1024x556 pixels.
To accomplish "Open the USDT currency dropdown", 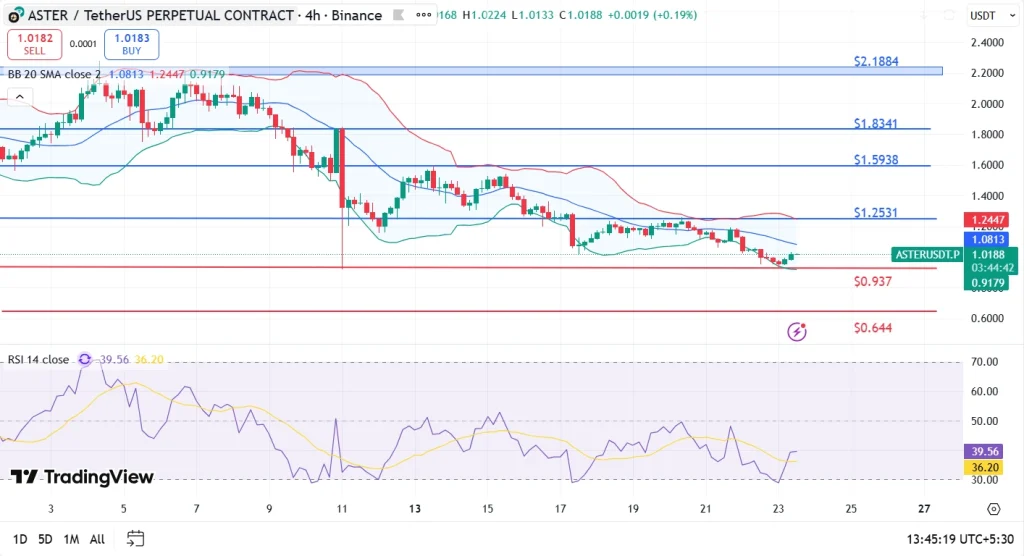I will click(x=991, y=16).
